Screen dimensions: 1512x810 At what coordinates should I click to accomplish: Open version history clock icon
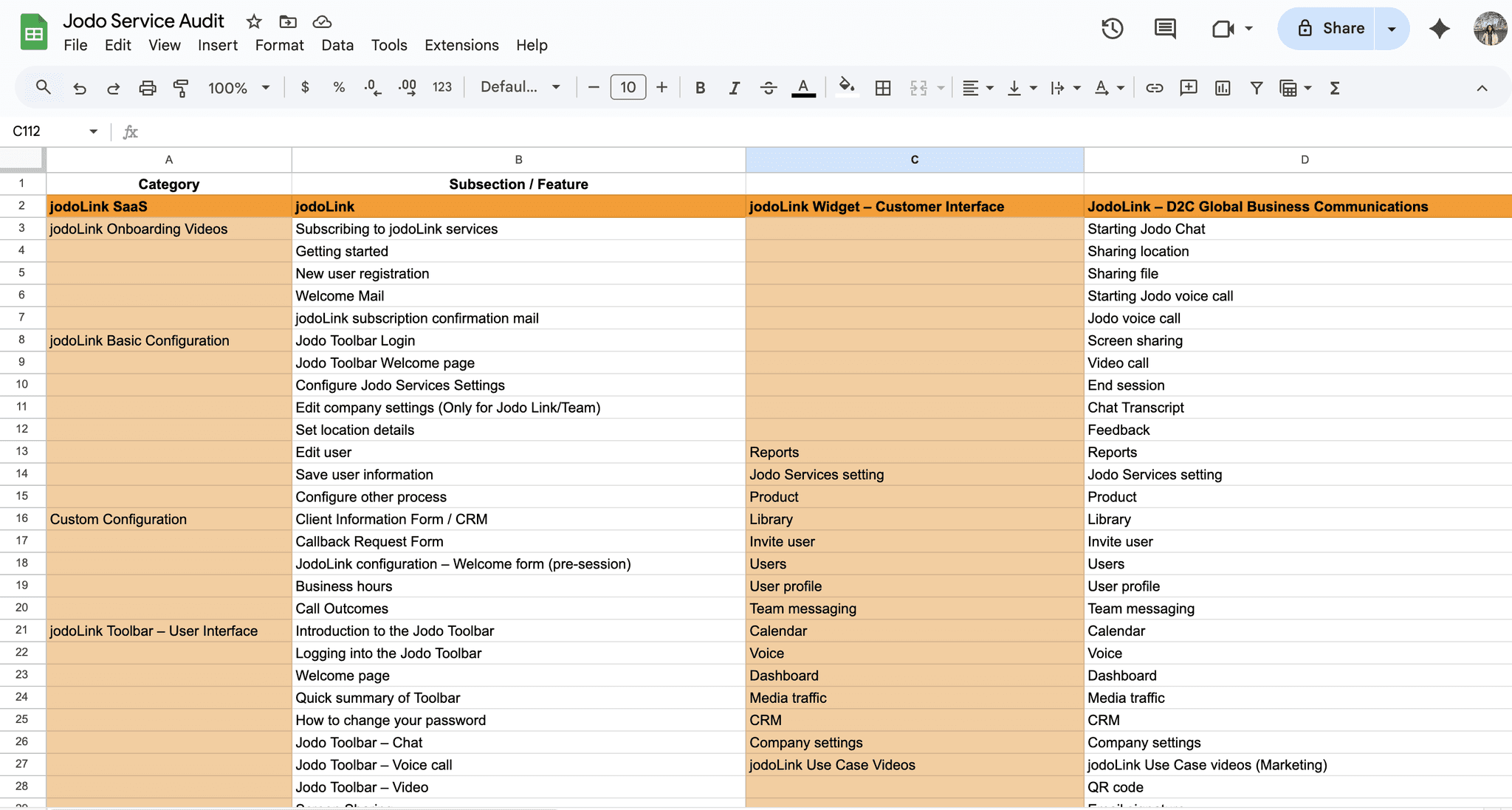pos(1112,29)
